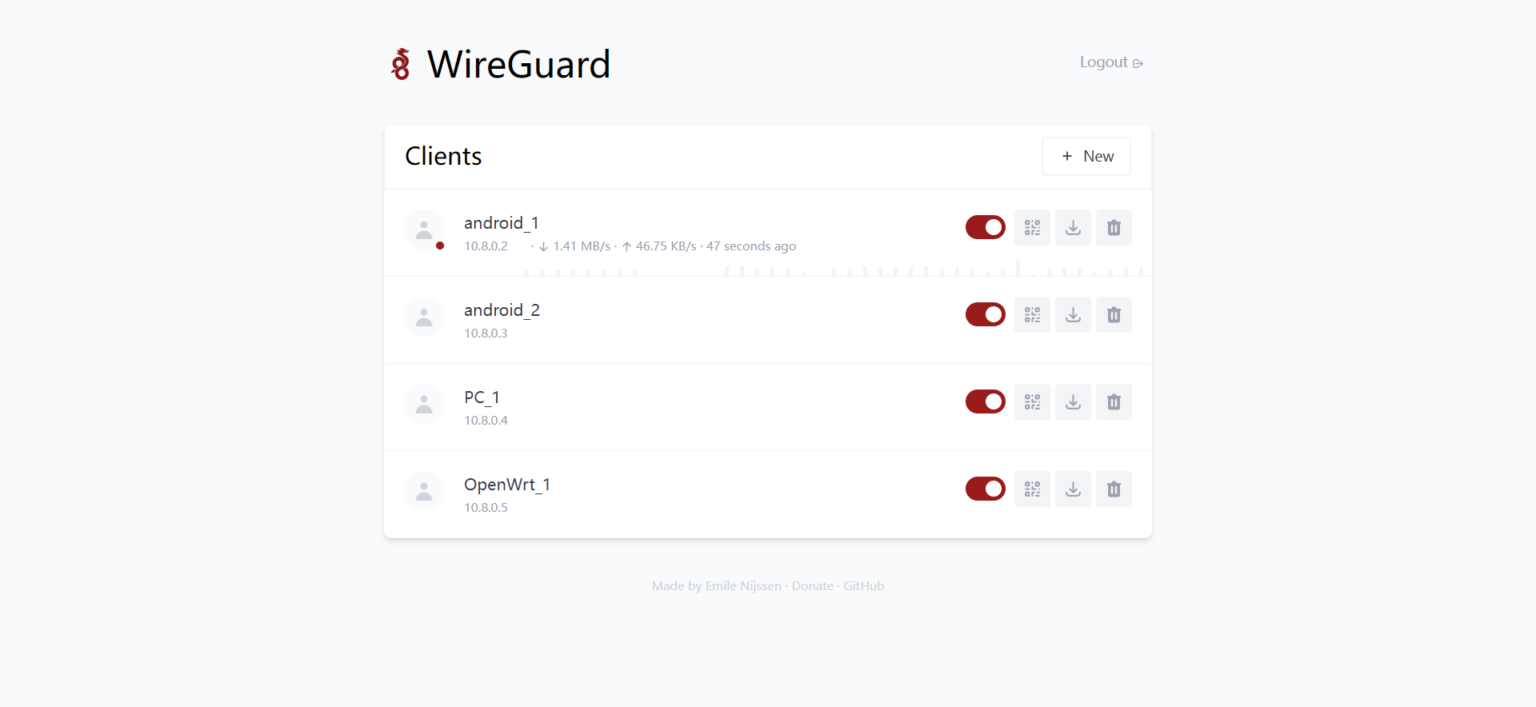The height and width of the screenshot is (707, 1536).
Task: Click the android_1 avatar image
Action: click(x=424, y=230)
